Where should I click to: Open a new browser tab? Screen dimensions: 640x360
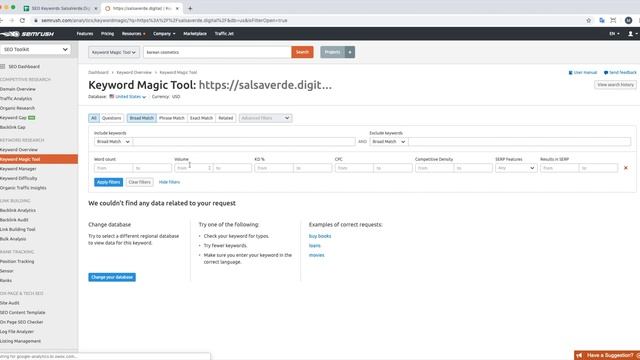tap(190, 8)
